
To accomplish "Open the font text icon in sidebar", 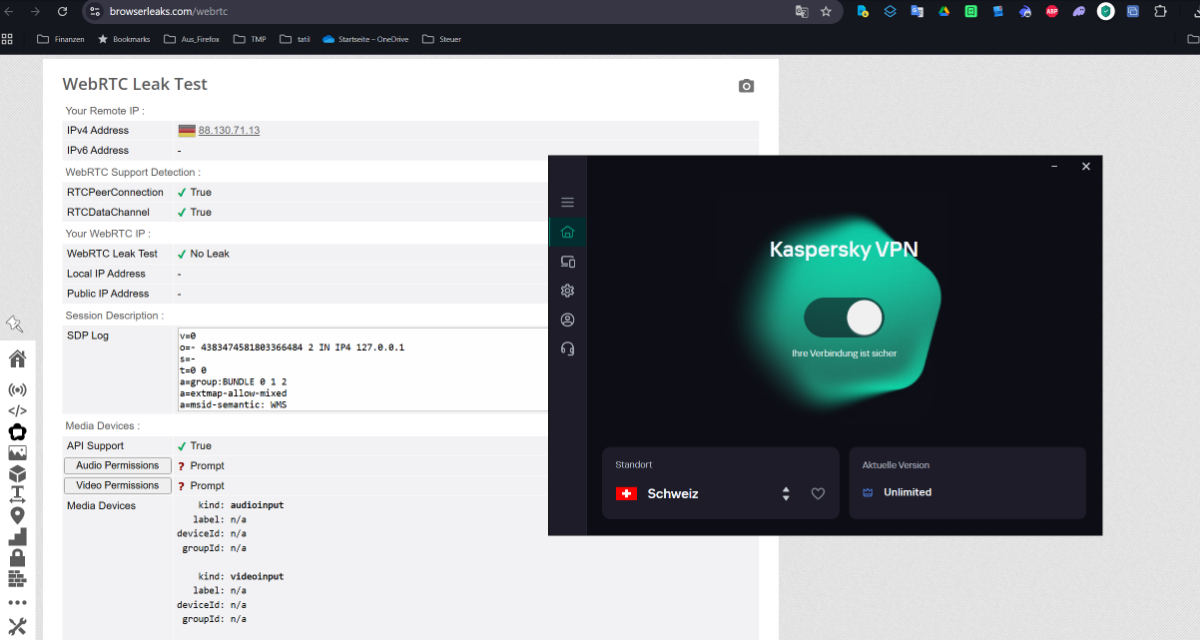I will pyautogui.click(x=17, y=495).
